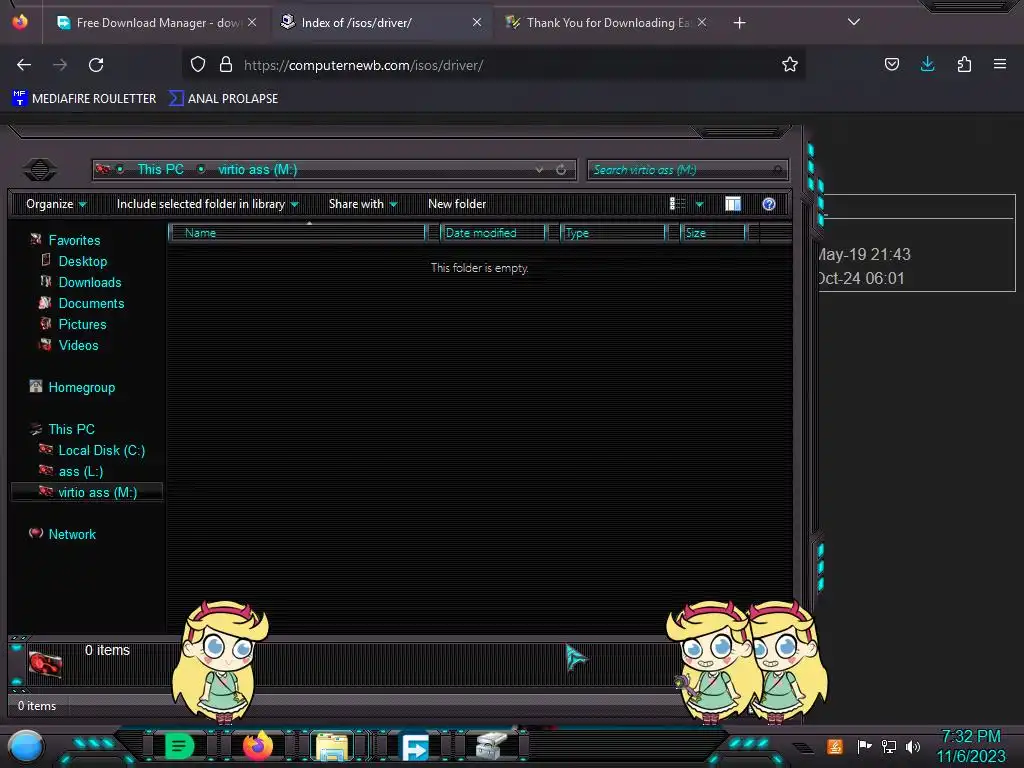Click the site padlock icon
Image resolution: width=1024 pixels, height=768 pixels.
[225, 64]
